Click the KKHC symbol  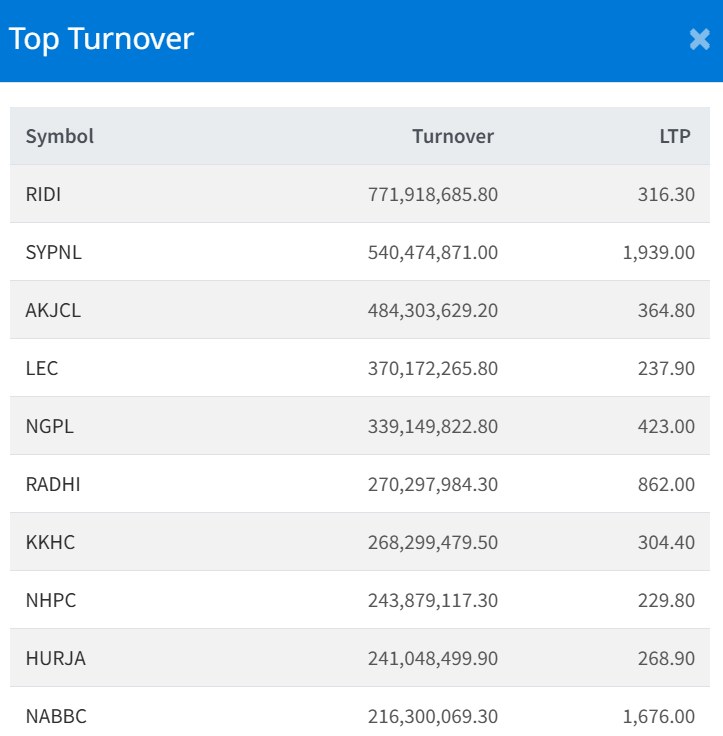pos(50,543)
